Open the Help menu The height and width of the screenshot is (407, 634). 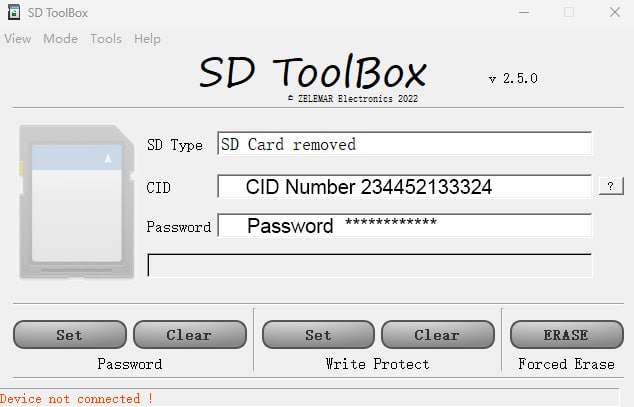(x=148, y=39)
